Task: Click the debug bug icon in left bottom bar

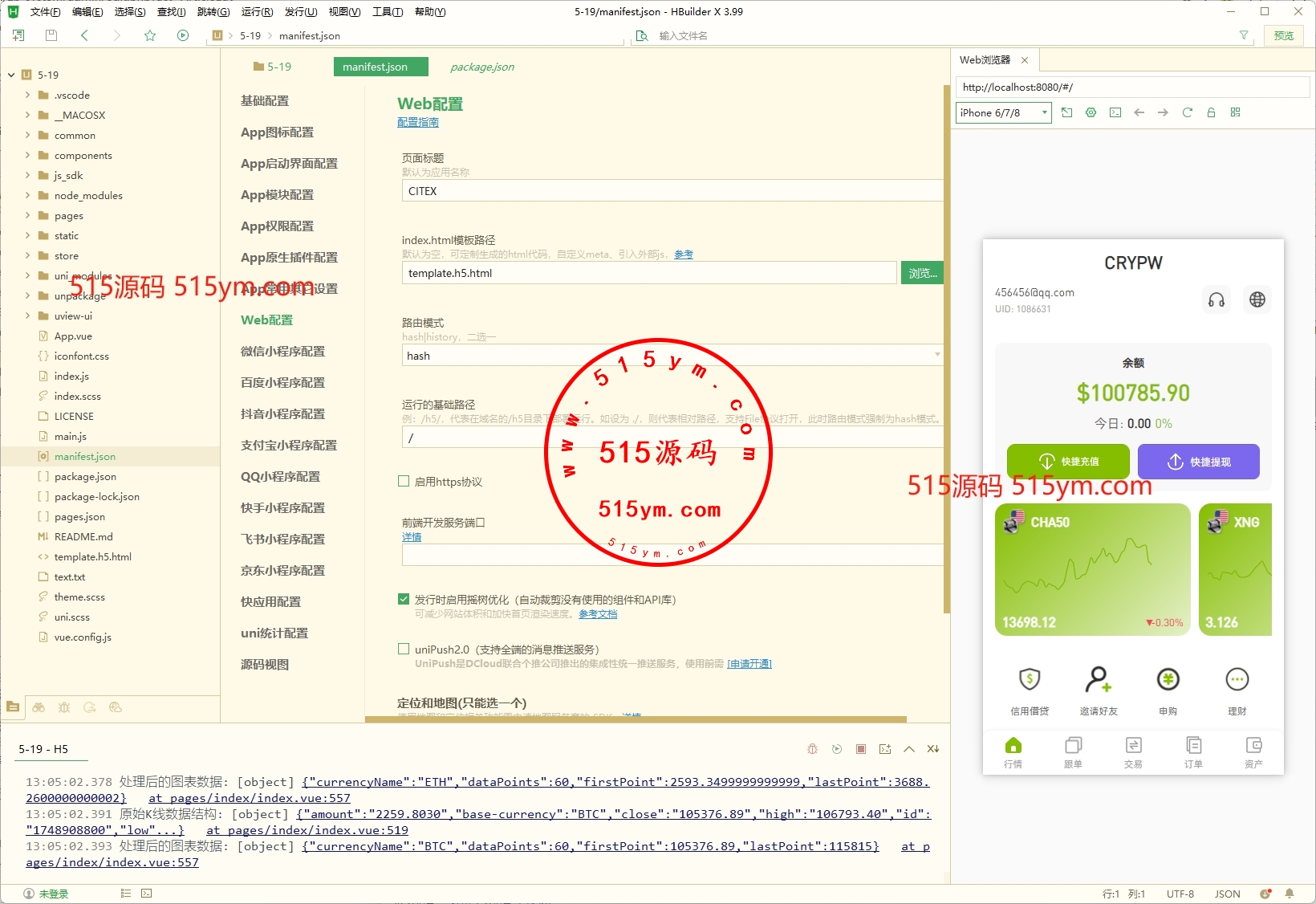Action: [64, 707]
